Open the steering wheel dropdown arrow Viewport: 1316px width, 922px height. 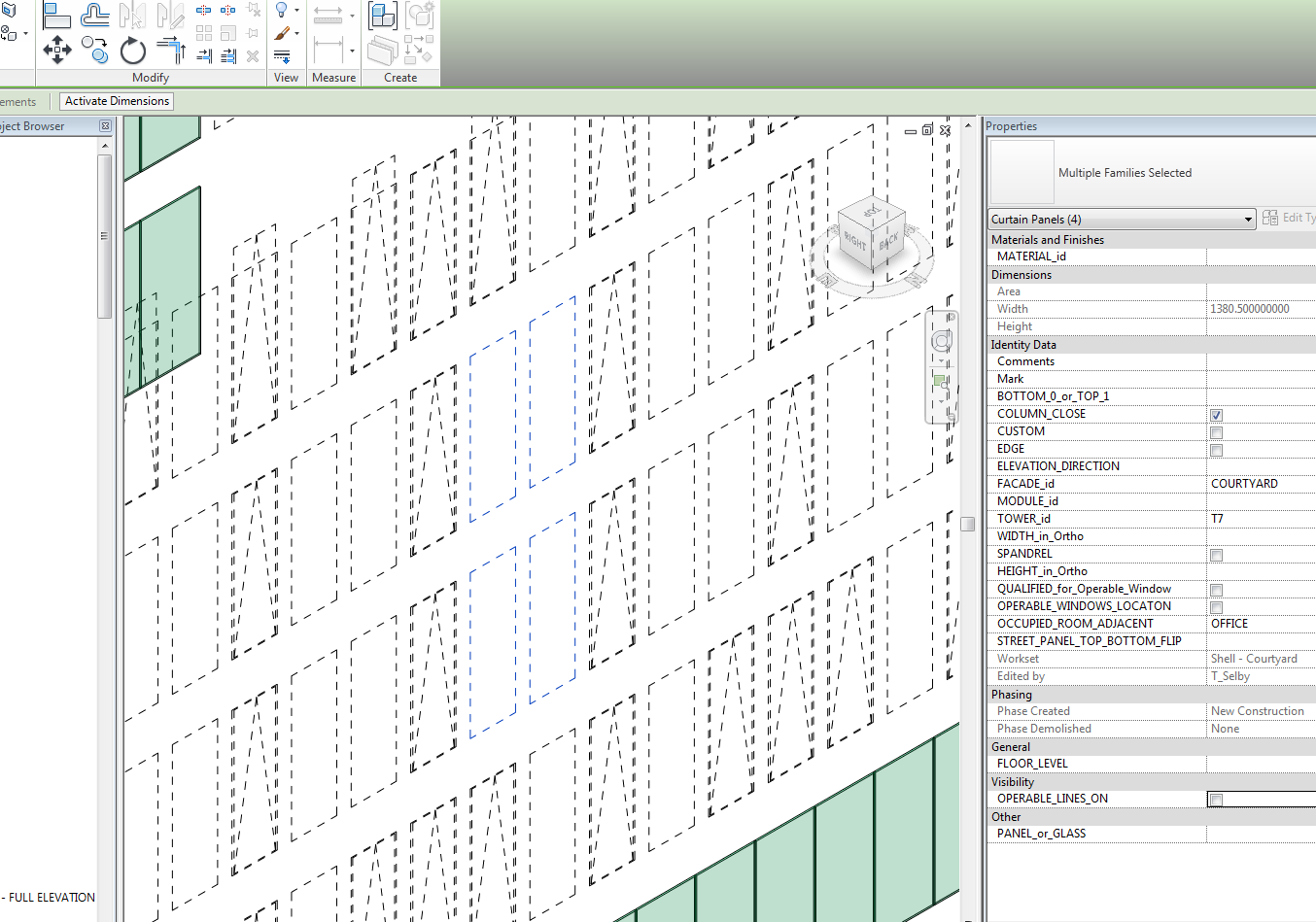pos(942,360)
